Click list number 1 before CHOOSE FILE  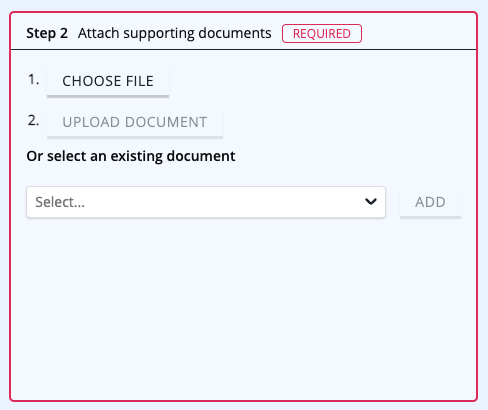point(33,80)
